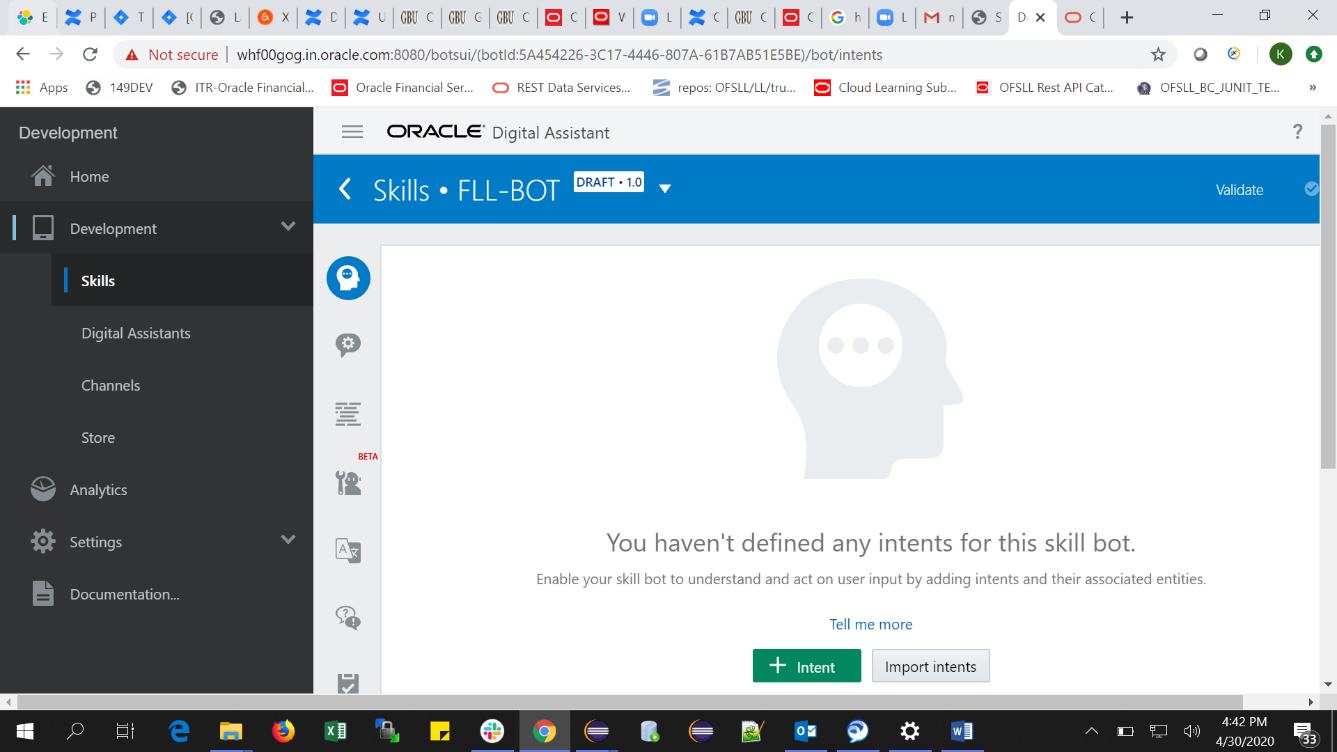Open the Apps bookmarks shortcut
1337x752 pixels.
click(x=42, y=88)
